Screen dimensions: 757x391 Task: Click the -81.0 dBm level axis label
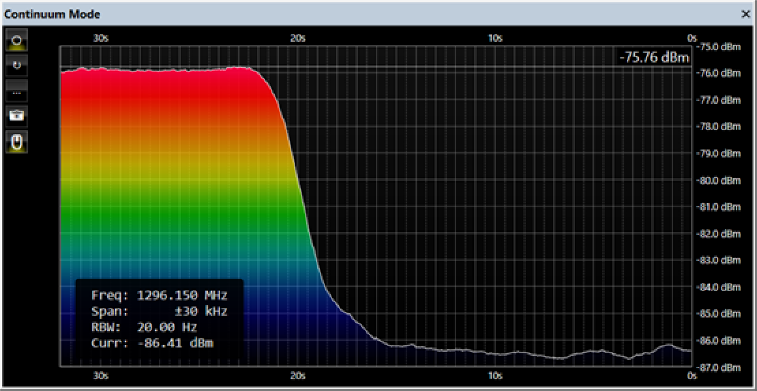(x=719, y=207)
